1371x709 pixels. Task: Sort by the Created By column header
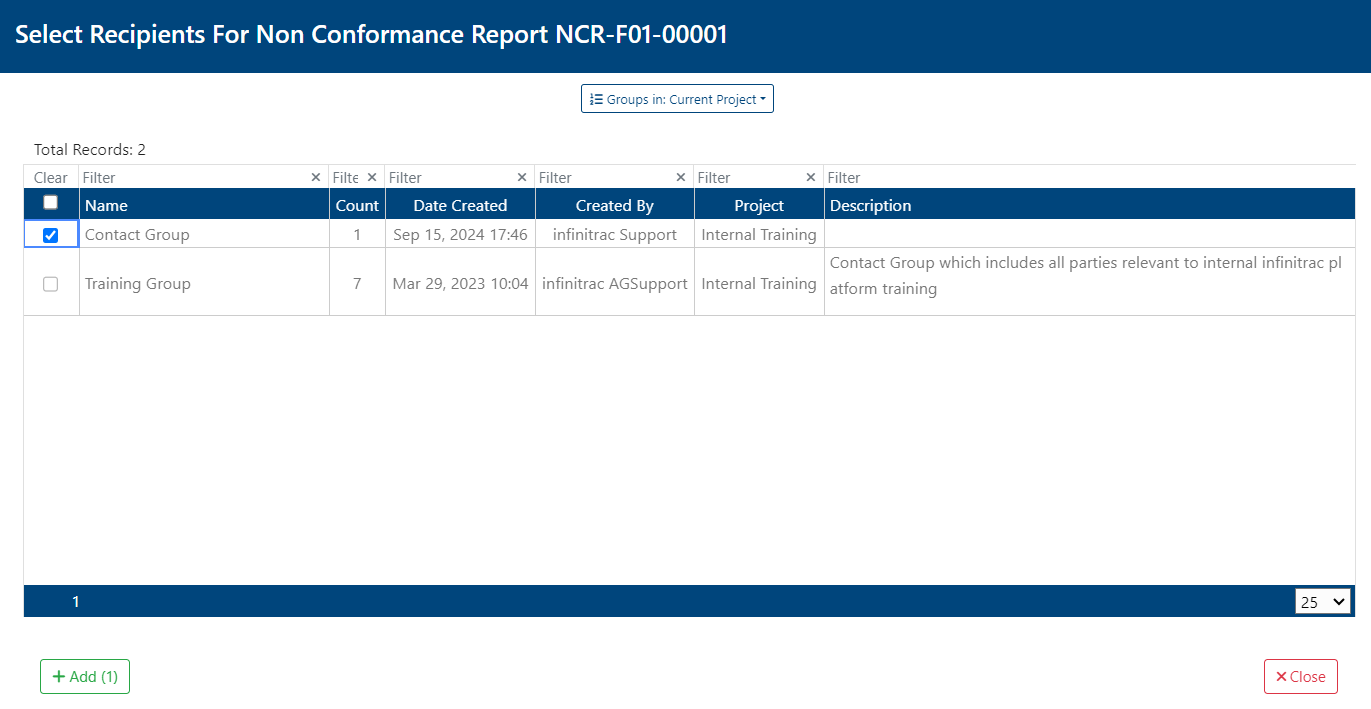pyautogui.click(x=615, y=205)
